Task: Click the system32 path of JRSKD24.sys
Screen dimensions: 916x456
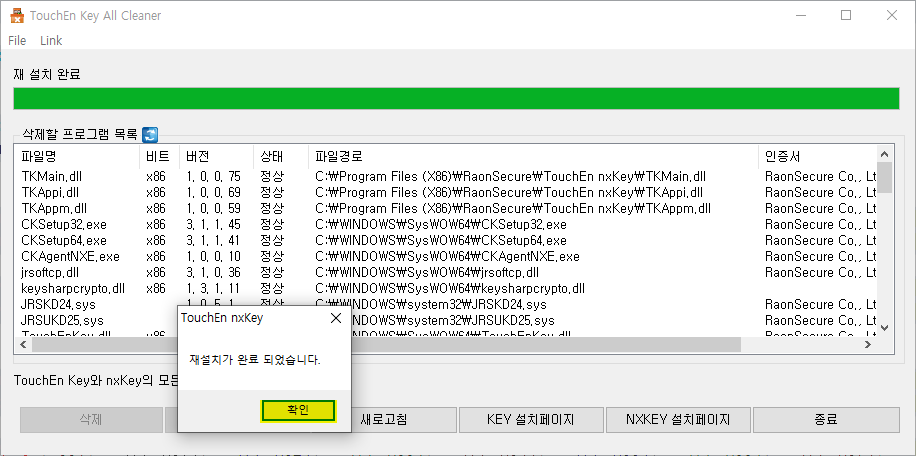Action: (431, 305)
